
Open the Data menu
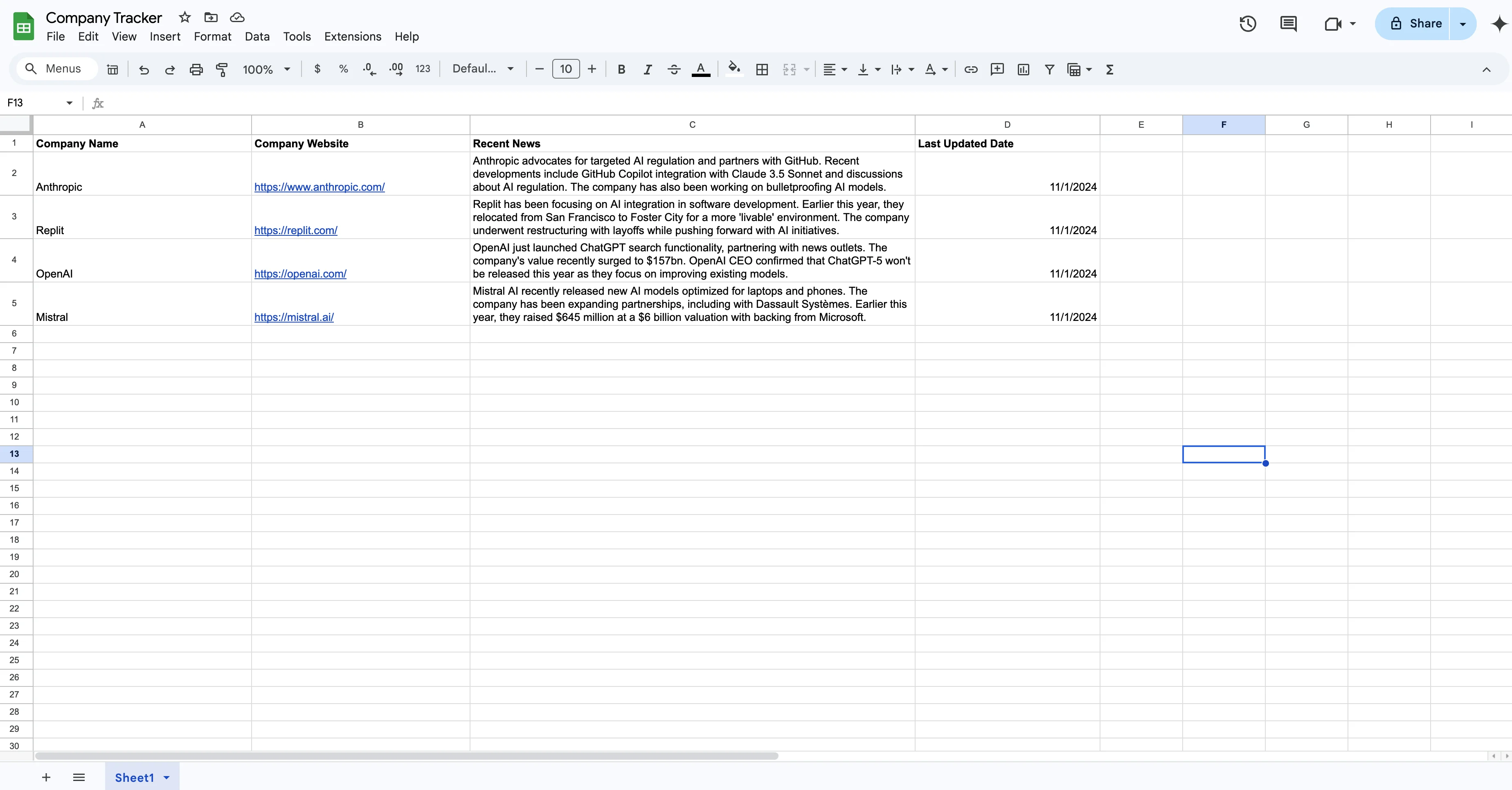[x=256, y=36]
